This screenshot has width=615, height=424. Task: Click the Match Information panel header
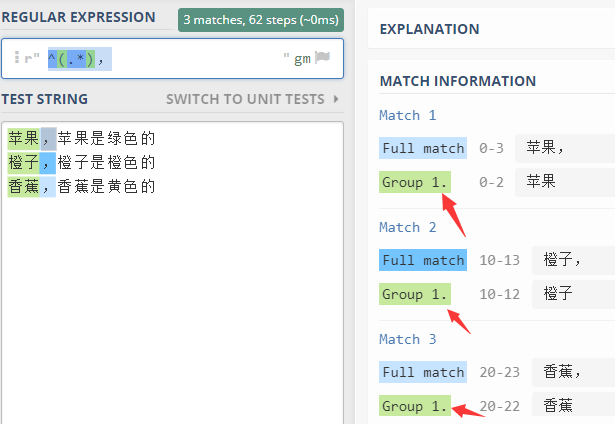tap(458, 81)
